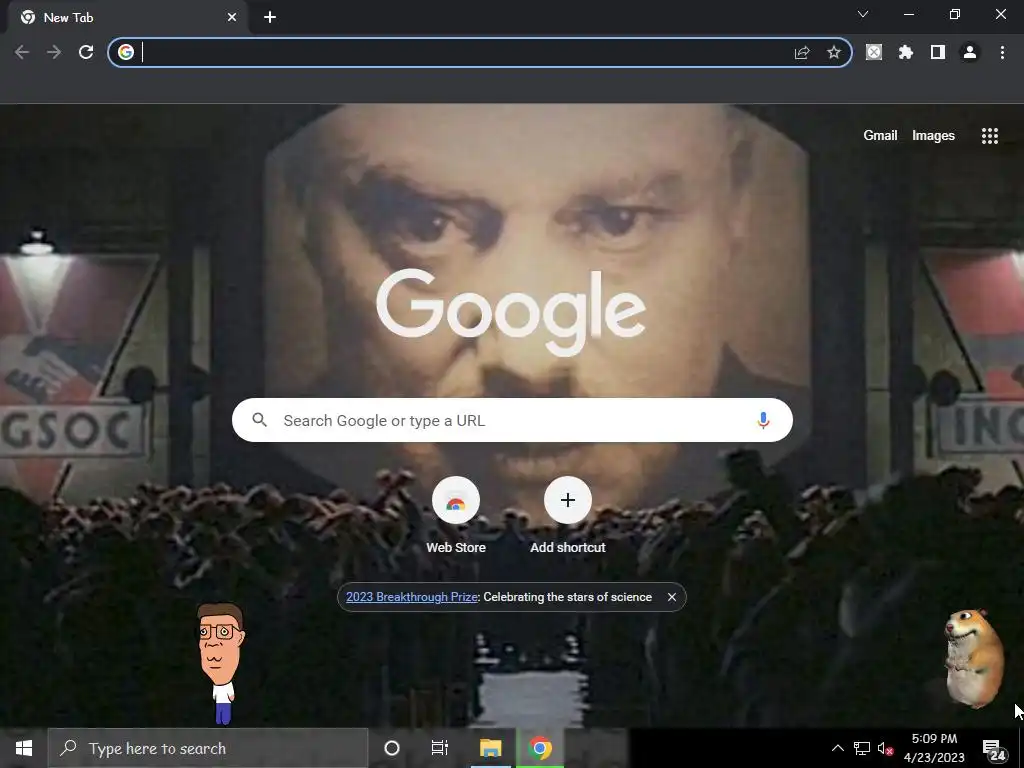The height and width of the screenshot is (768, 1024).
Task: Open a new tab with plus button
Action: pyautogui.click(x=270, y=17)
